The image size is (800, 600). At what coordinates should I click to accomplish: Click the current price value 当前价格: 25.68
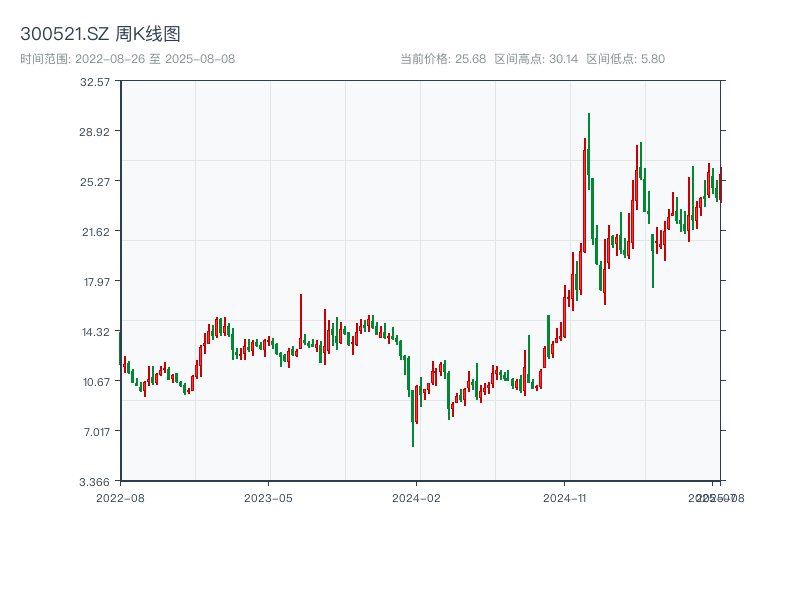coord(443,59)
